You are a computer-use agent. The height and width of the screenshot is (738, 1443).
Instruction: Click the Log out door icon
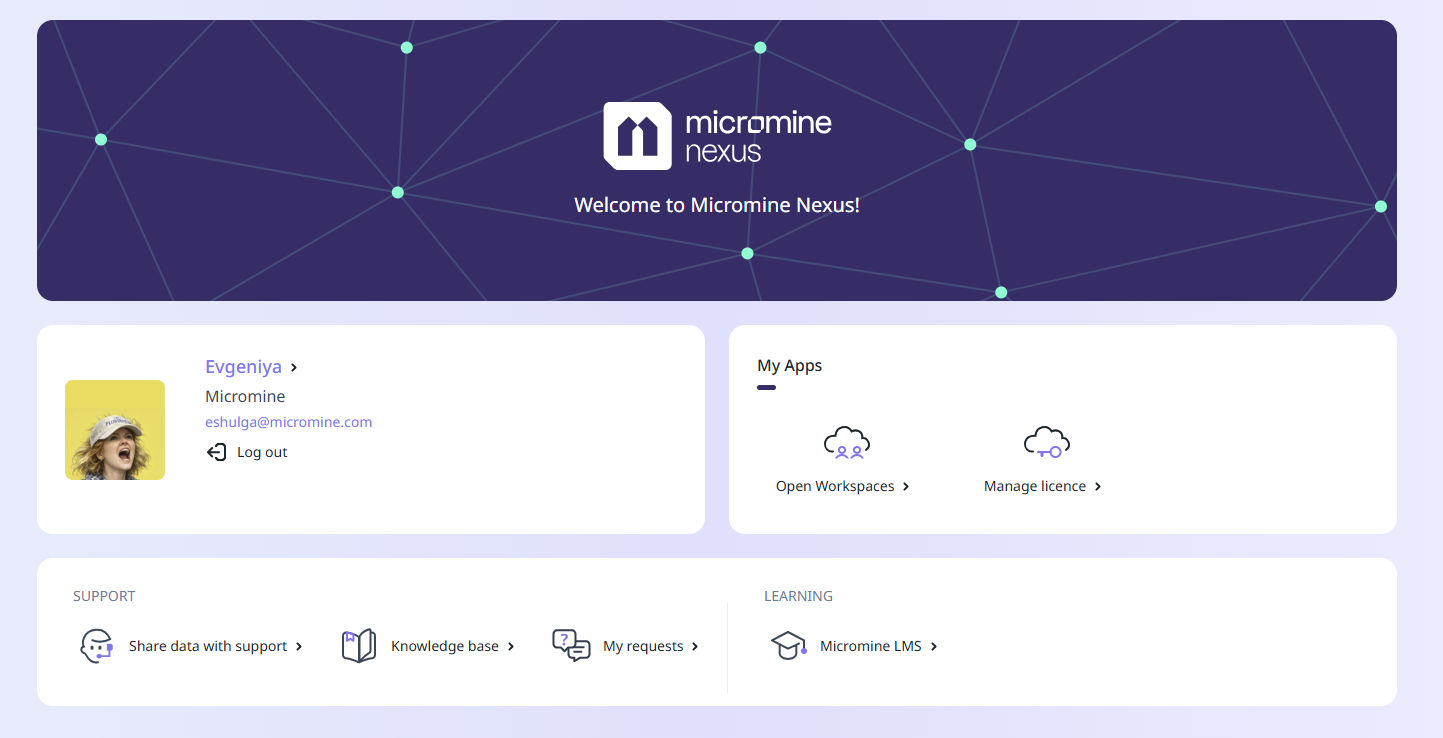[216, 453]
